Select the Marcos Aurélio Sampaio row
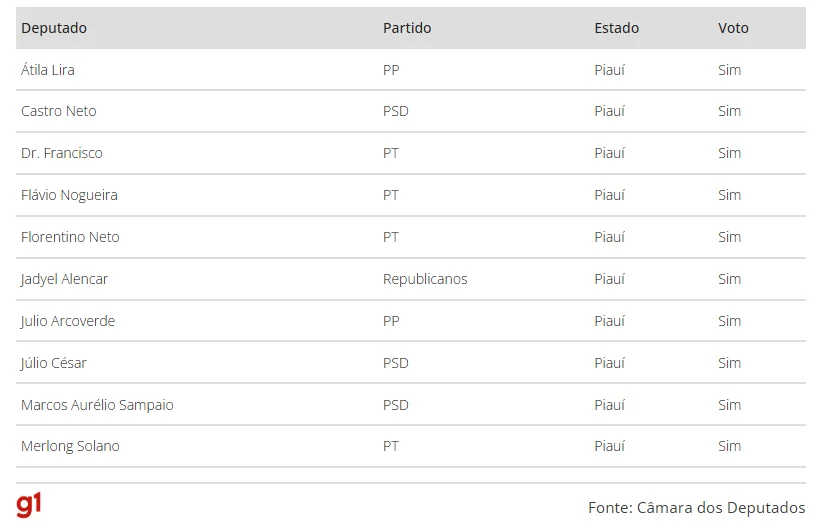Viewport: 820px width, 524px height. (411, 404)
